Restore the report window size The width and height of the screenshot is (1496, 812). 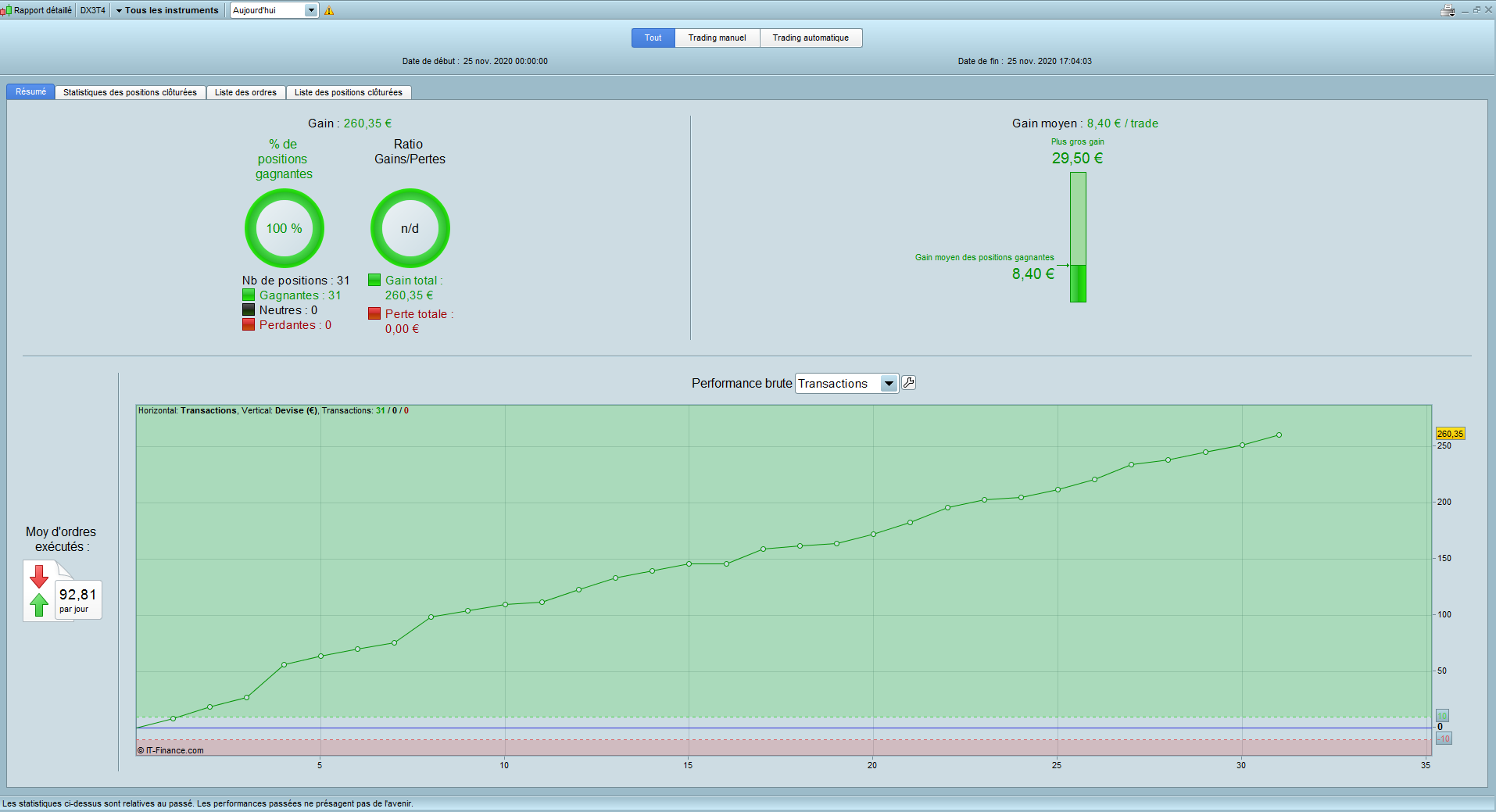1476,10
